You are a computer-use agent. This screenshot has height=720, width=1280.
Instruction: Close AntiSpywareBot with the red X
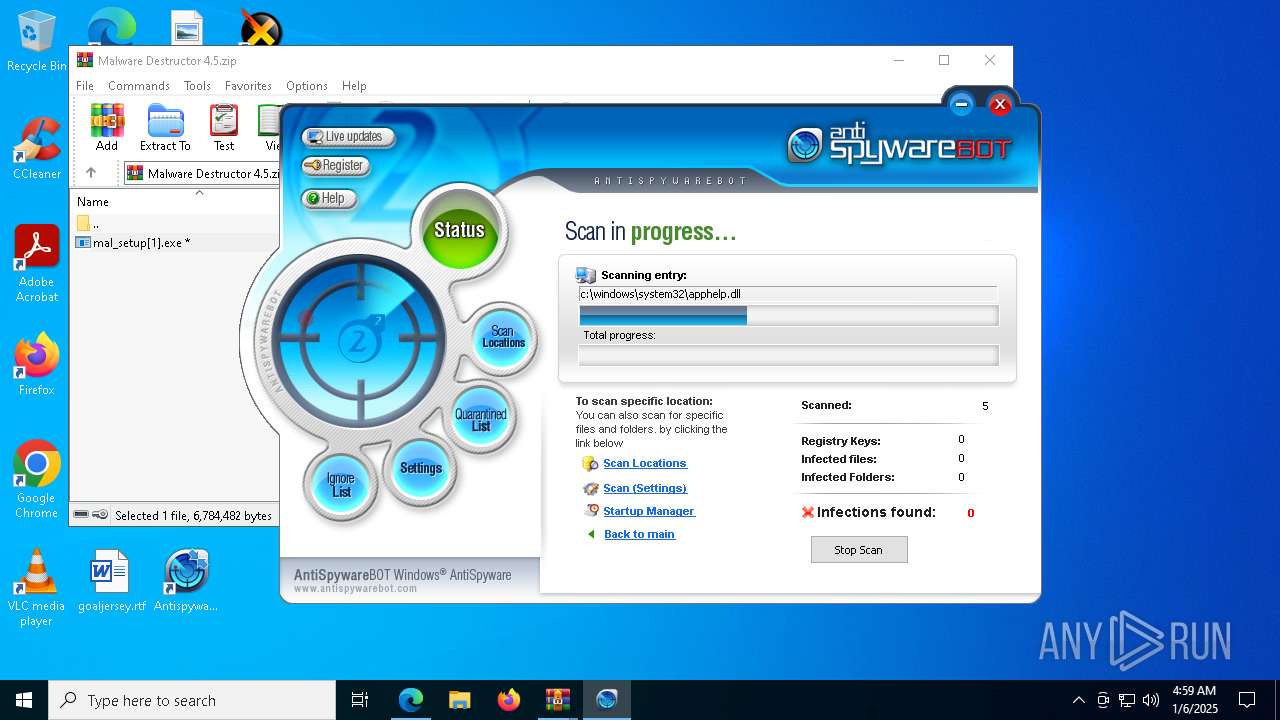[x=999, y=104]
